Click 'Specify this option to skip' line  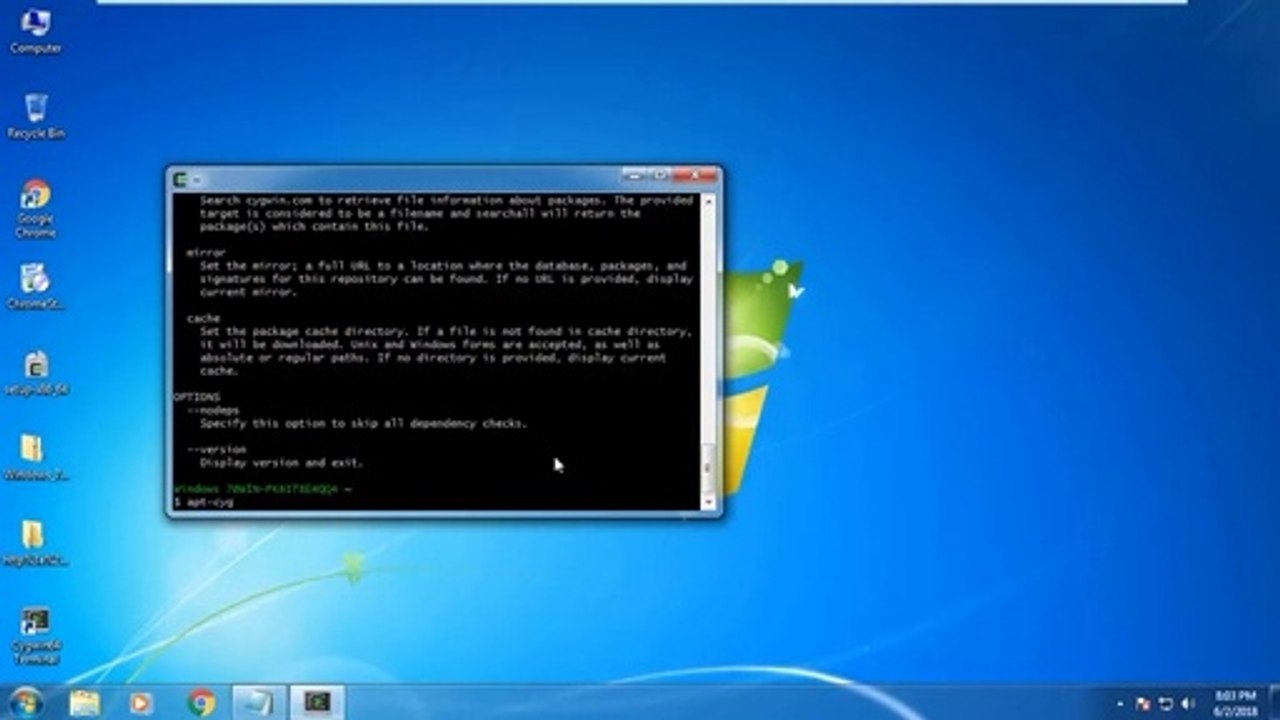click(362, 423)
